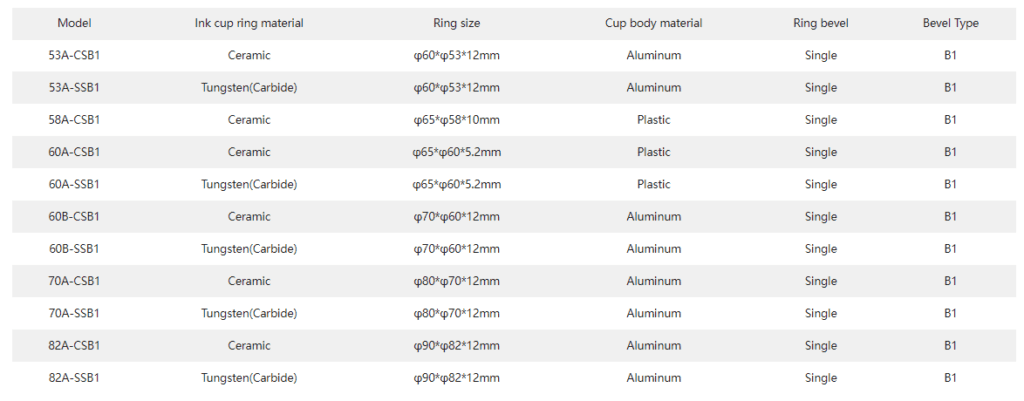
Task: Select model 82A-SSB1 row label
Action: (x=74, y=378)
